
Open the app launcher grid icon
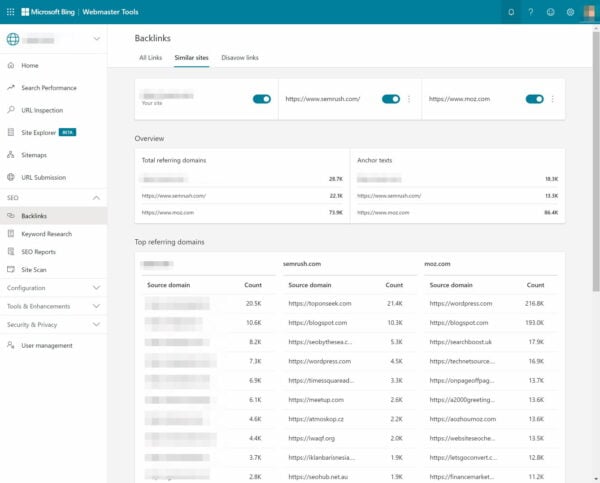(10, 12)
